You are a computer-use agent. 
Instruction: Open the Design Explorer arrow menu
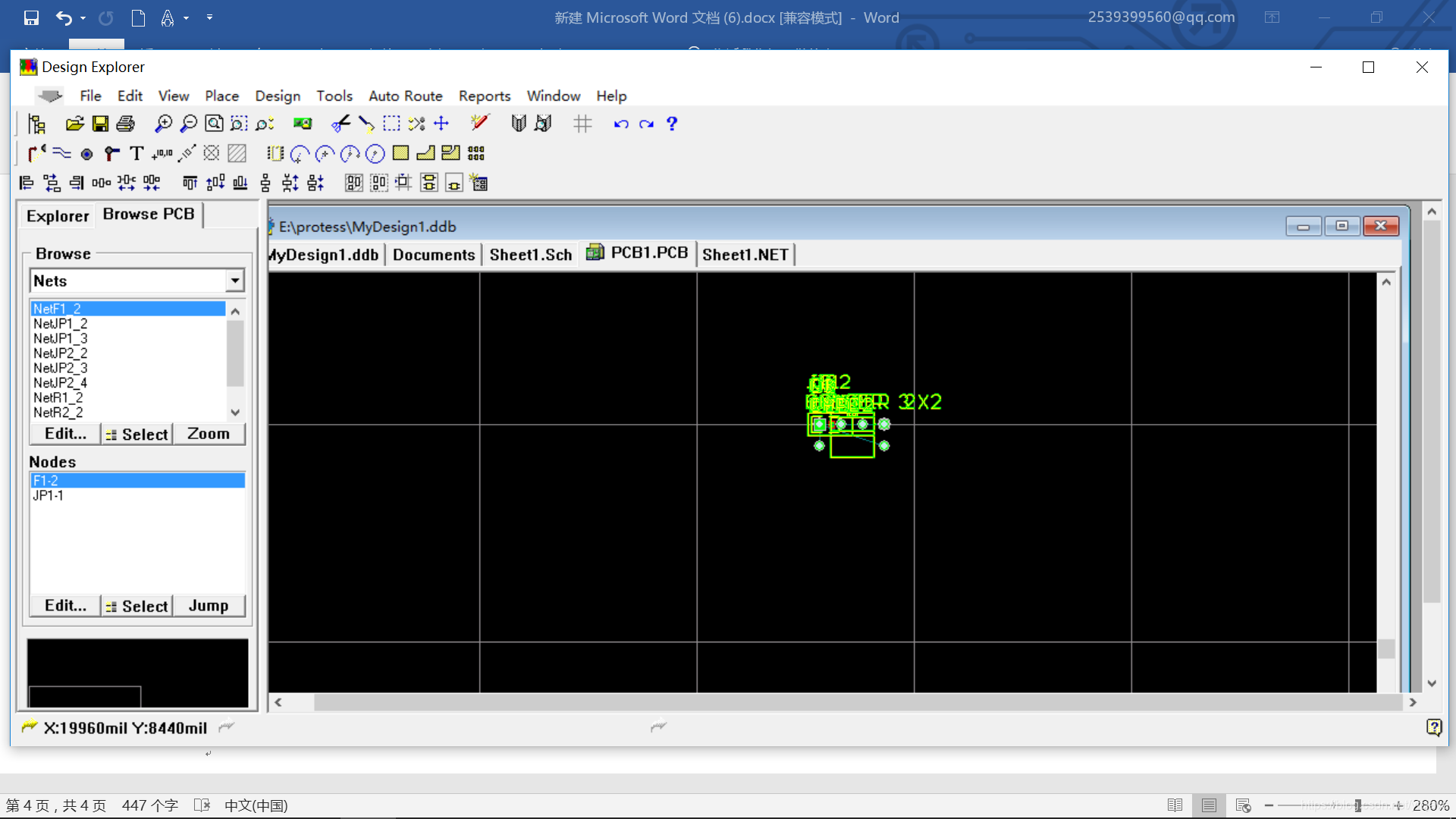50,96
